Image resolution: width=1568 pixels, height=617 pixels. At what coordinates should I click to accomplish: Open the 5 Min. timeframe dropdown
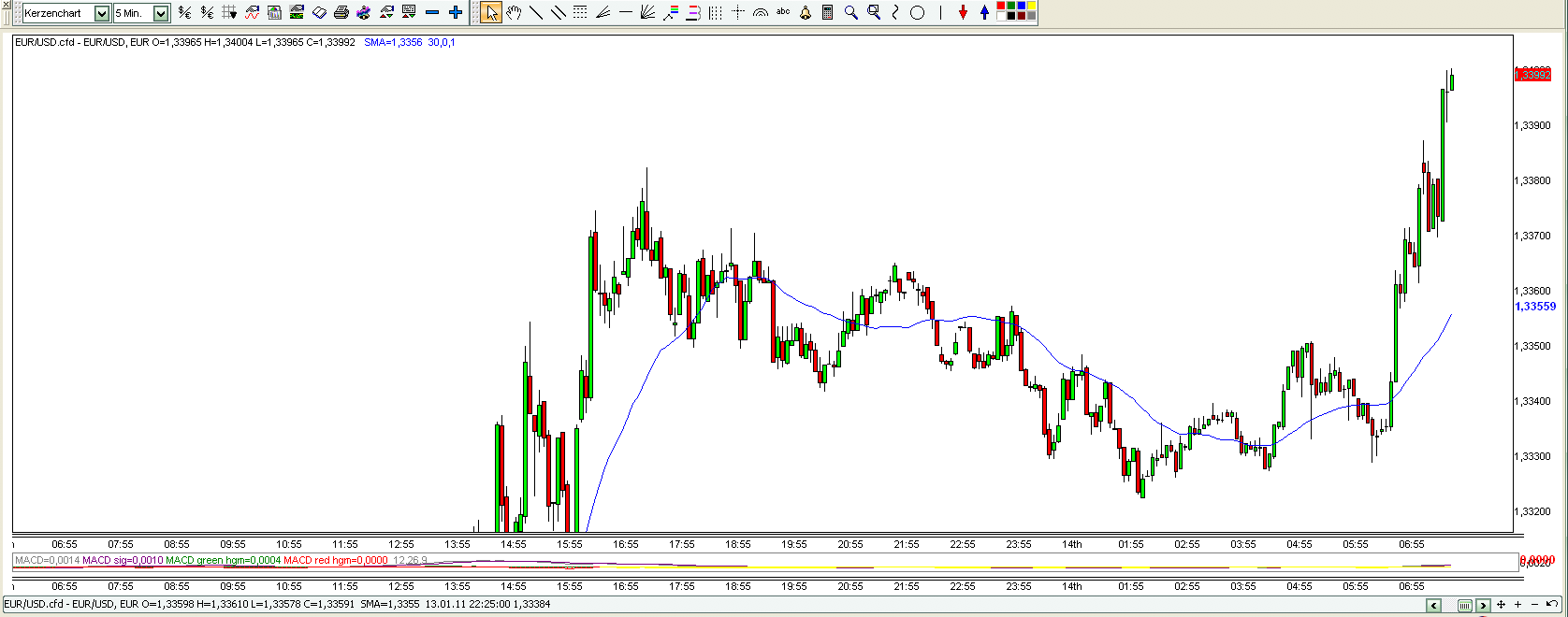pos(161,13)
